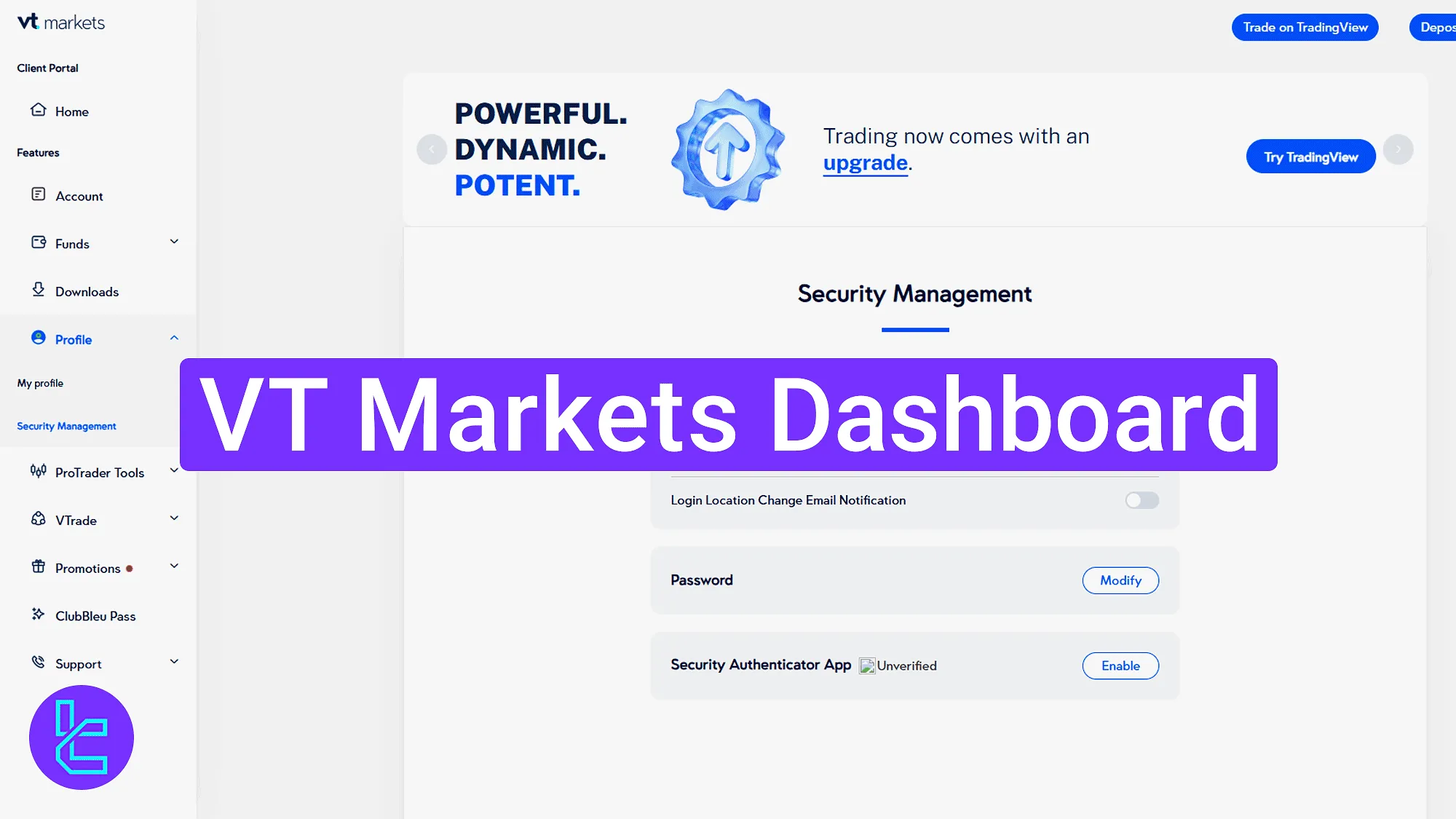Select Security Management submenu item
The height and width of the screenshot is (819, 1456).
click(66, 426)
